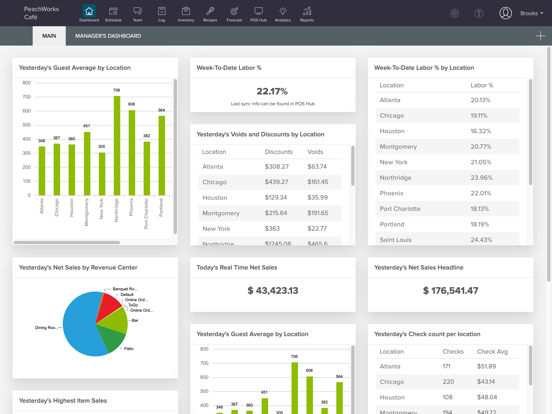Click Northridge row in Labor % table
The image size is (552, 414).
pyautogui.click(x=447, y=178)
